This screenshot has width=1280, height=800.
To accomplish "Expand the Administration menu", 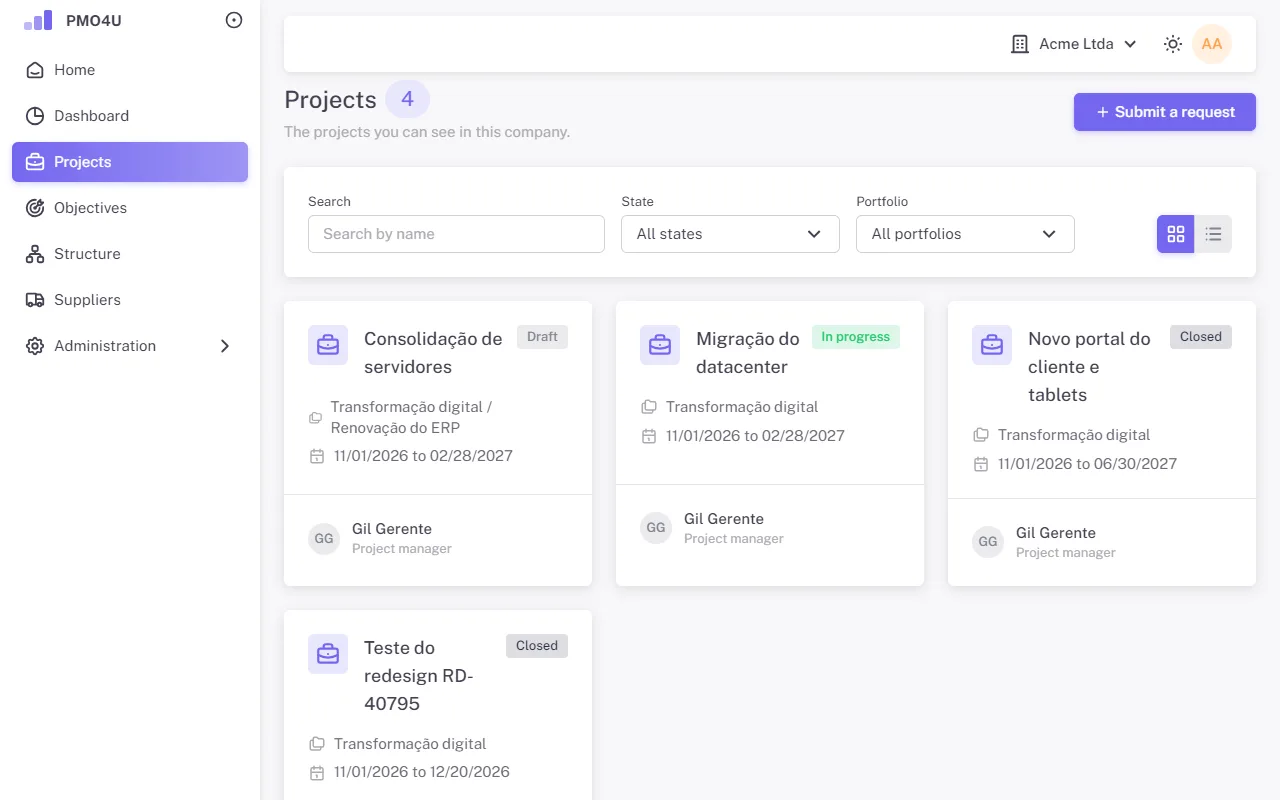I will [130, 346].
